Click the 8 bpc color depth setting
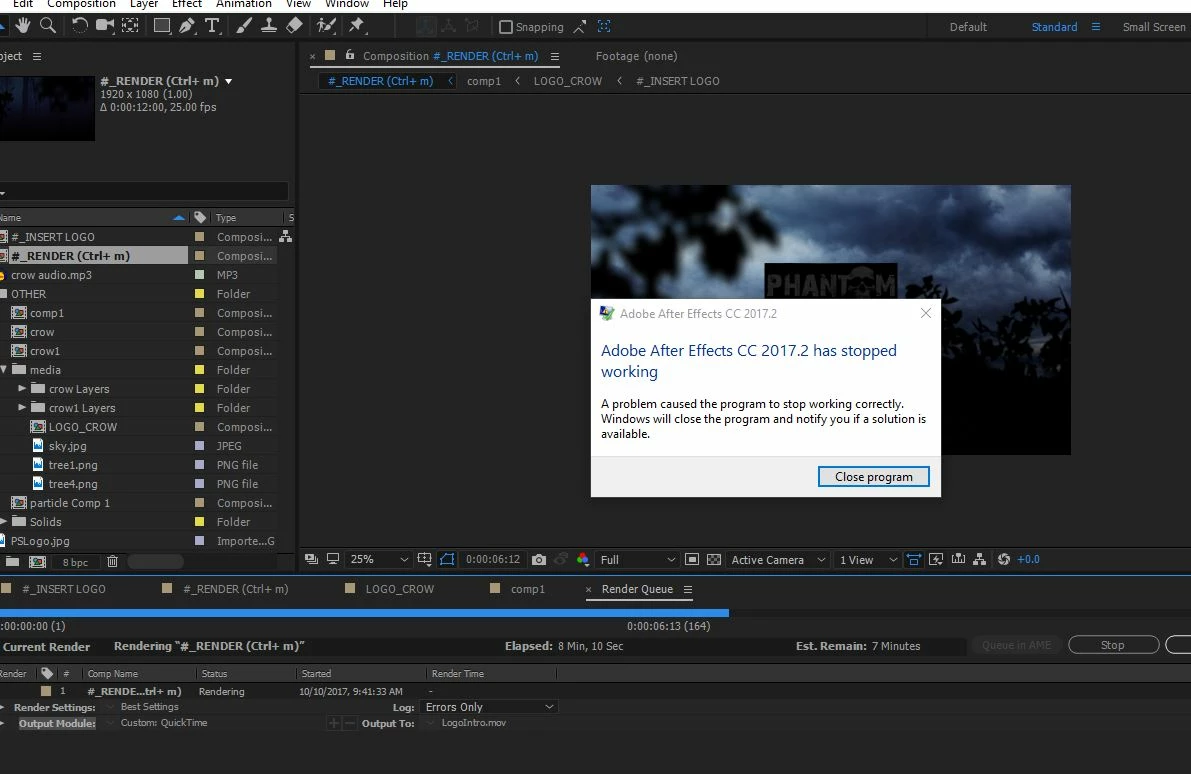Image resolution: width=1191 pixels, height=774 pixels. point(75,563)
